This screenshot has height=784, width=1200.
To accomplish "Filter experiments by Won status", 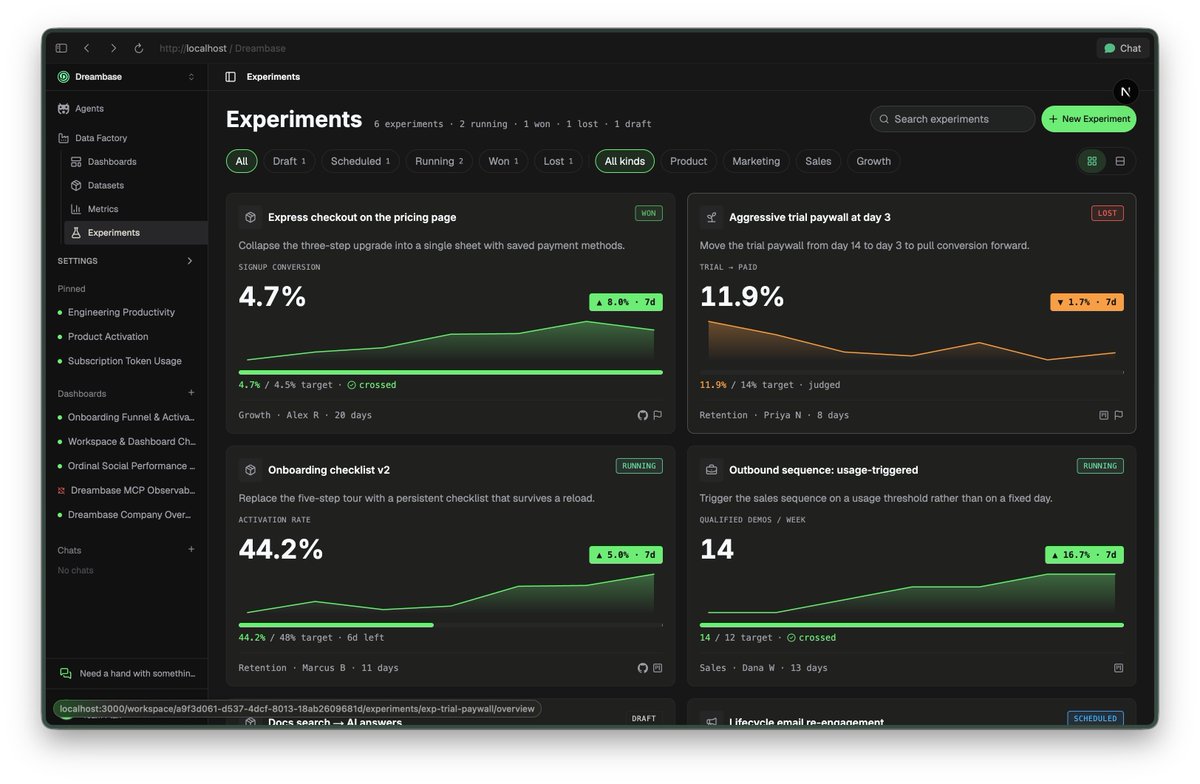I will coord(503,161).
